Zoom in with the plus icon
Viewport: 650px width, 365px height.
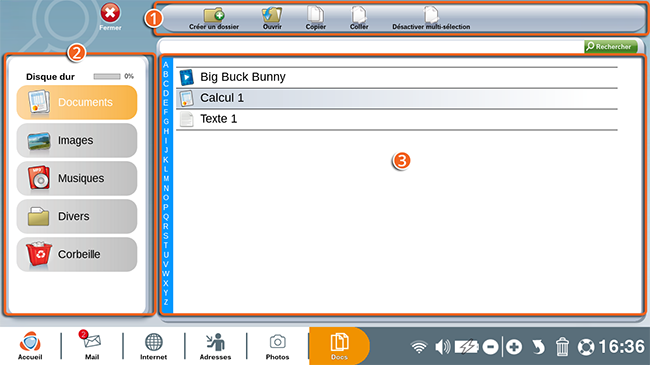pyautogui.click(x=514, y=347)
